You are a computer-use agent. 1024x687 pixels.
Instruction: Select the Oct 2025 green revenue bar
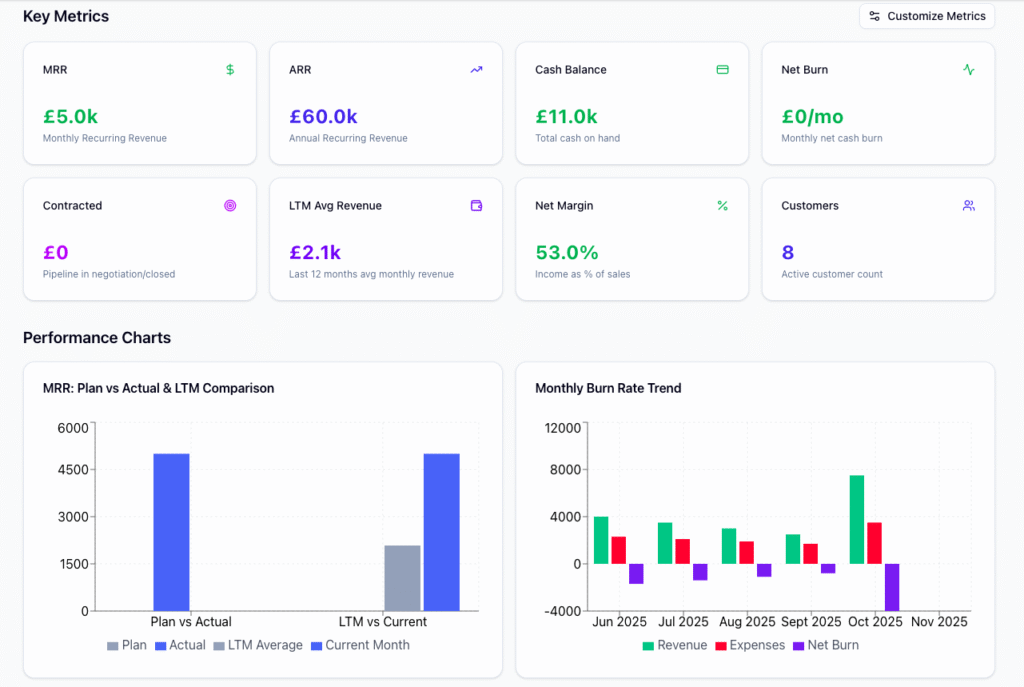857,519
